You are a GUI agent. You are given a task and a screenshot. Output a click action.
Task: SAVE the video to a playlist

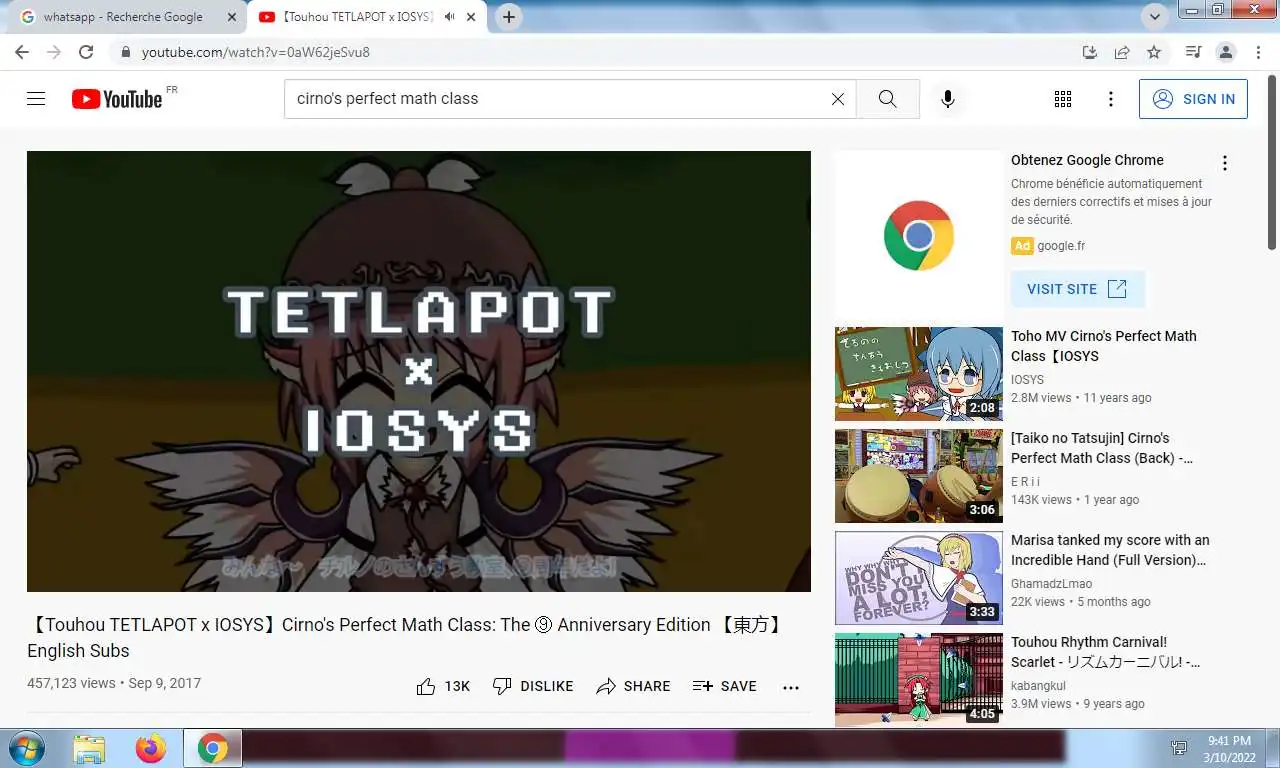[x=725, y=686]
